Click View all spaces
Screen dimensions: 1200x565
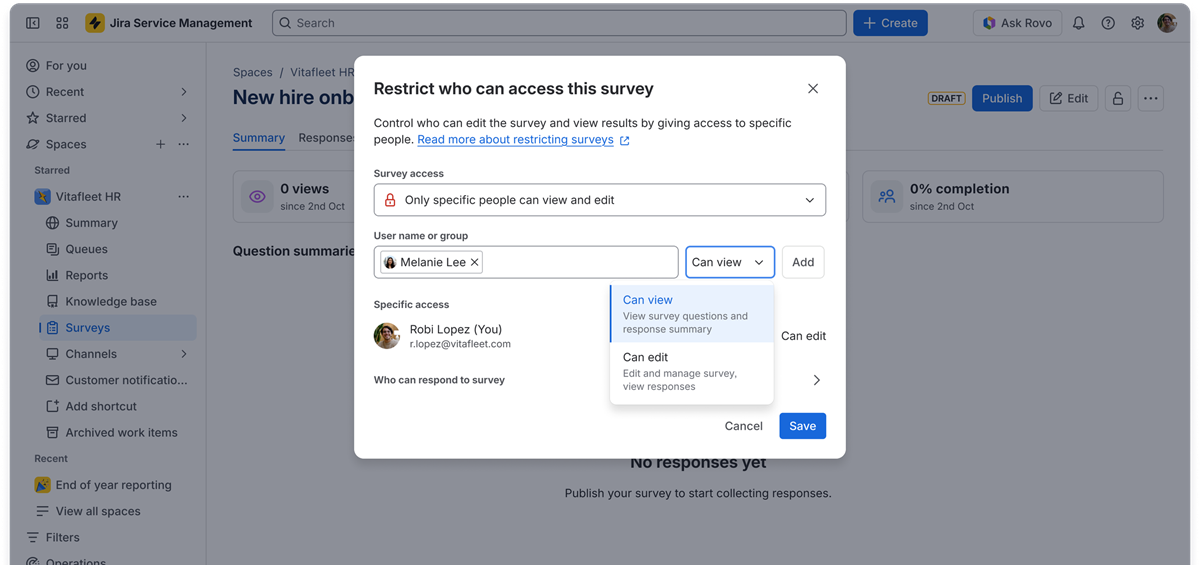point(98,511)
